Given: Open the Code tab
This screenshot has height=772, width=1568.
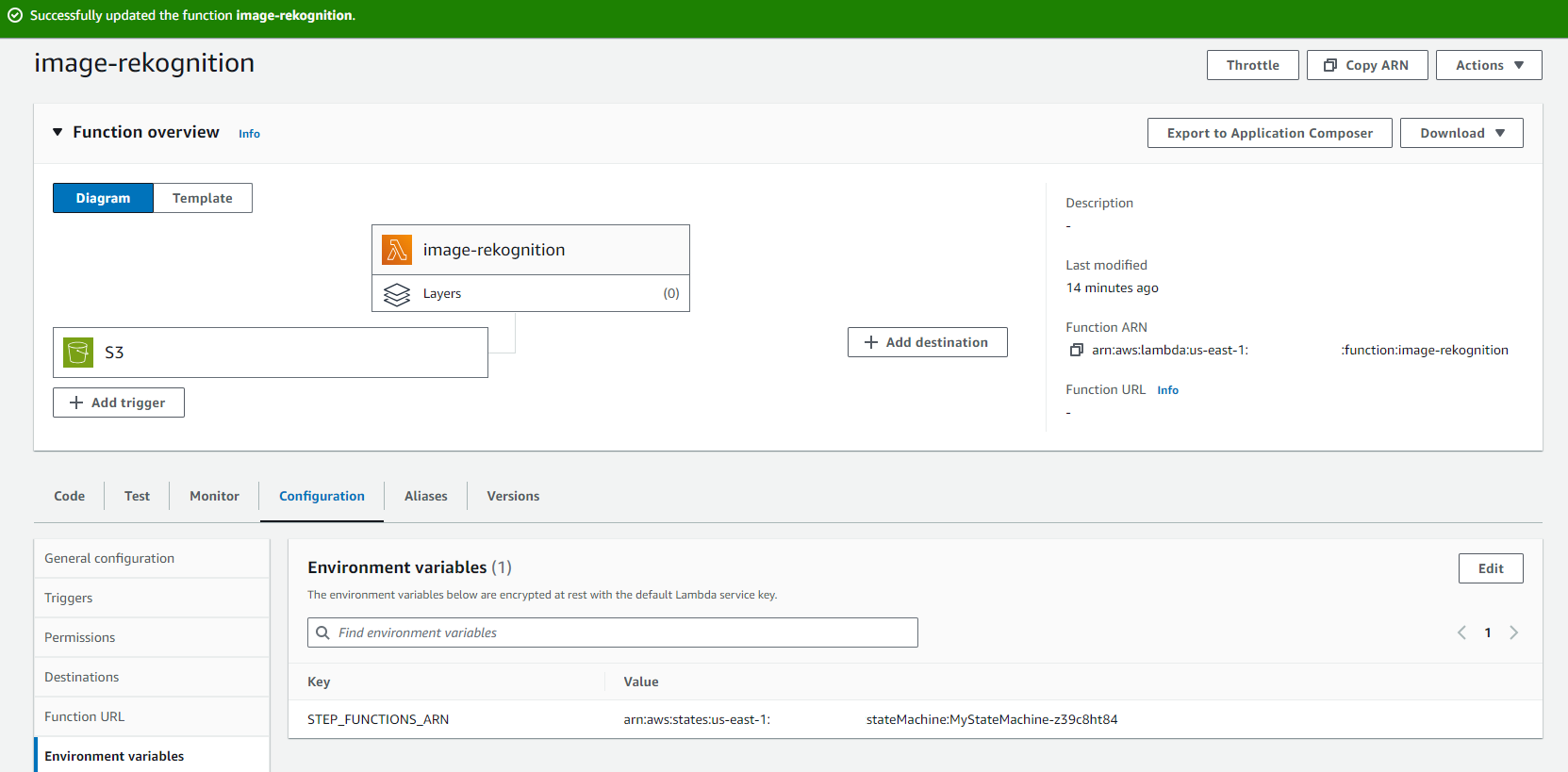Looking at the screenshot, I should coord(69,496).
